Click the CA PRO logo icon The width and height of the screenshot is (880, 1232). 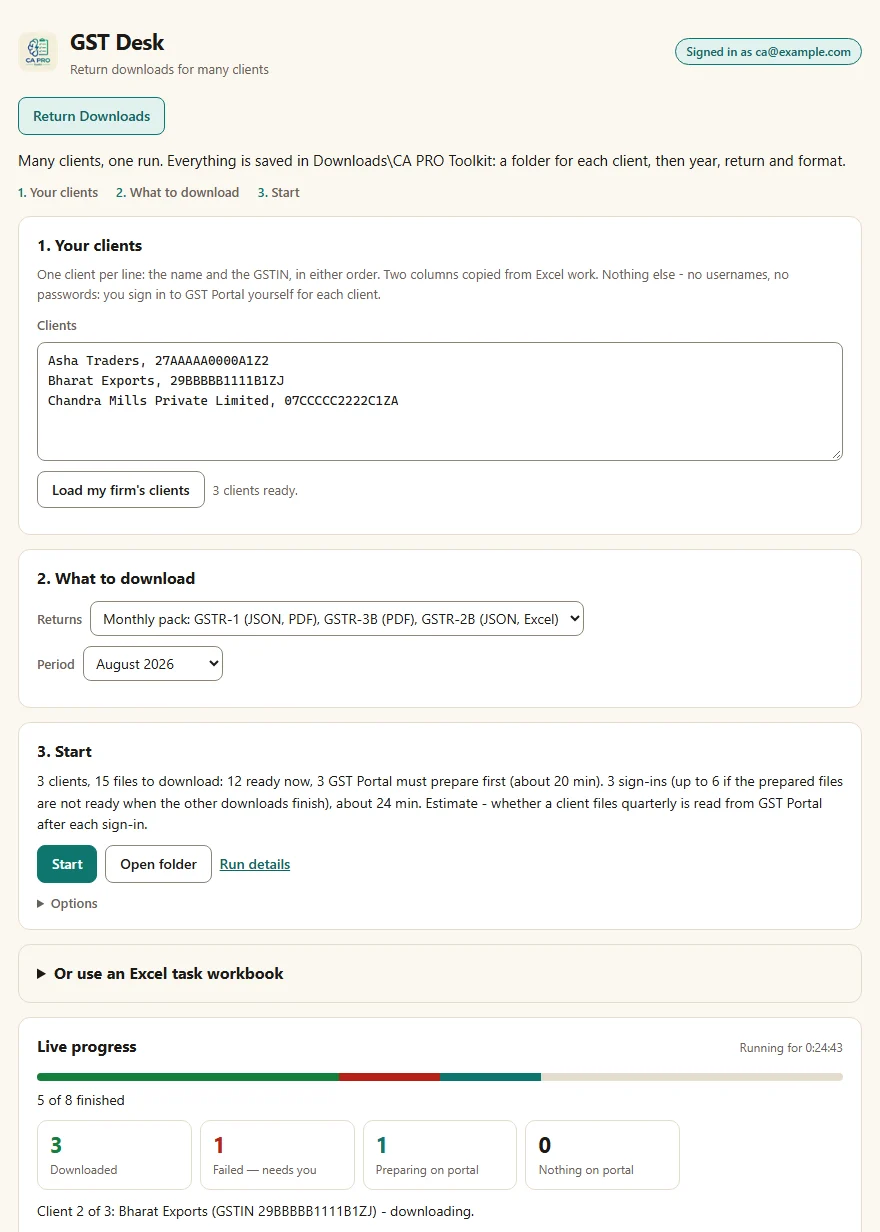point(38,52)
